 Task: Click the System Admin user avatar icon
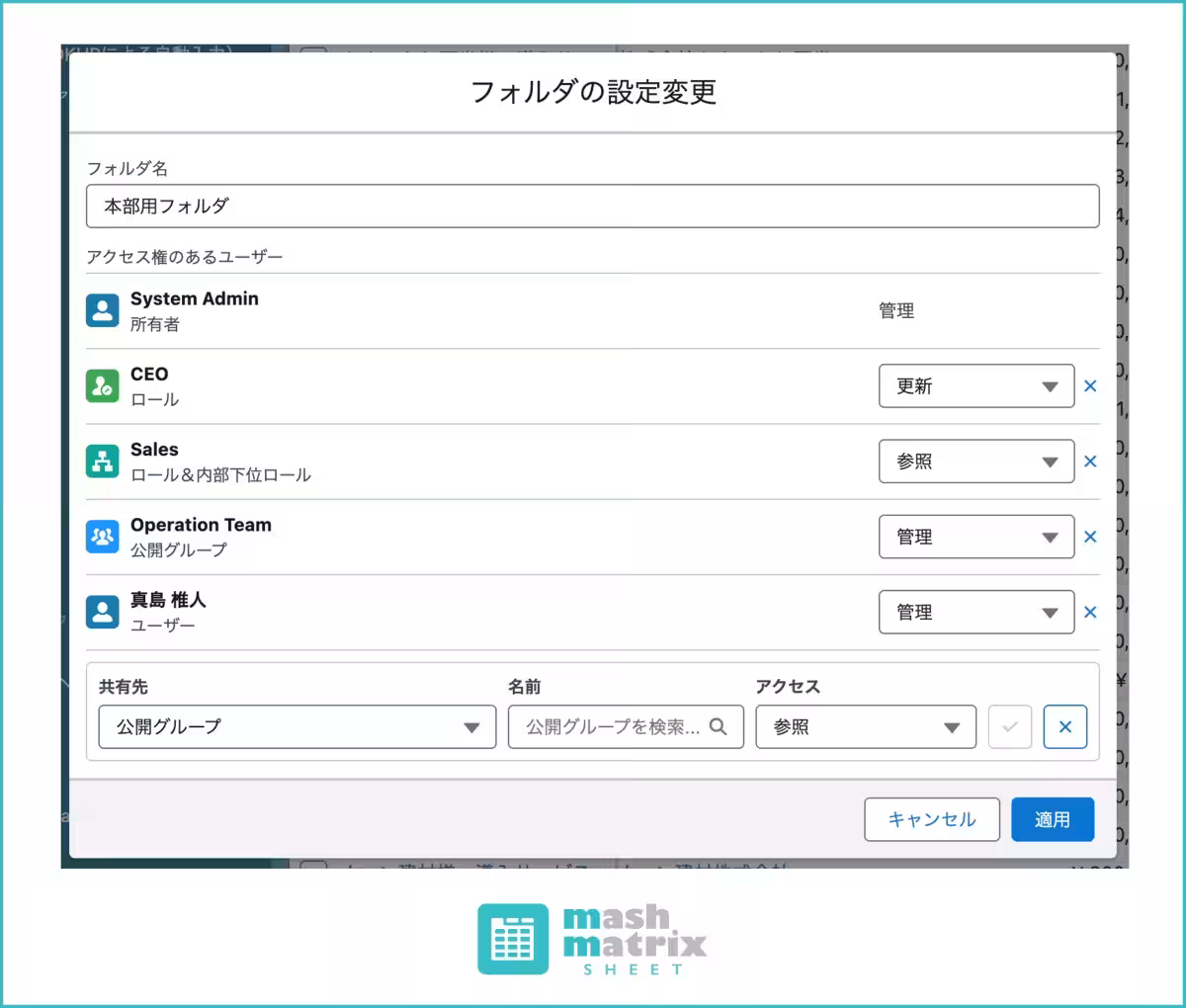click(102, 309)
